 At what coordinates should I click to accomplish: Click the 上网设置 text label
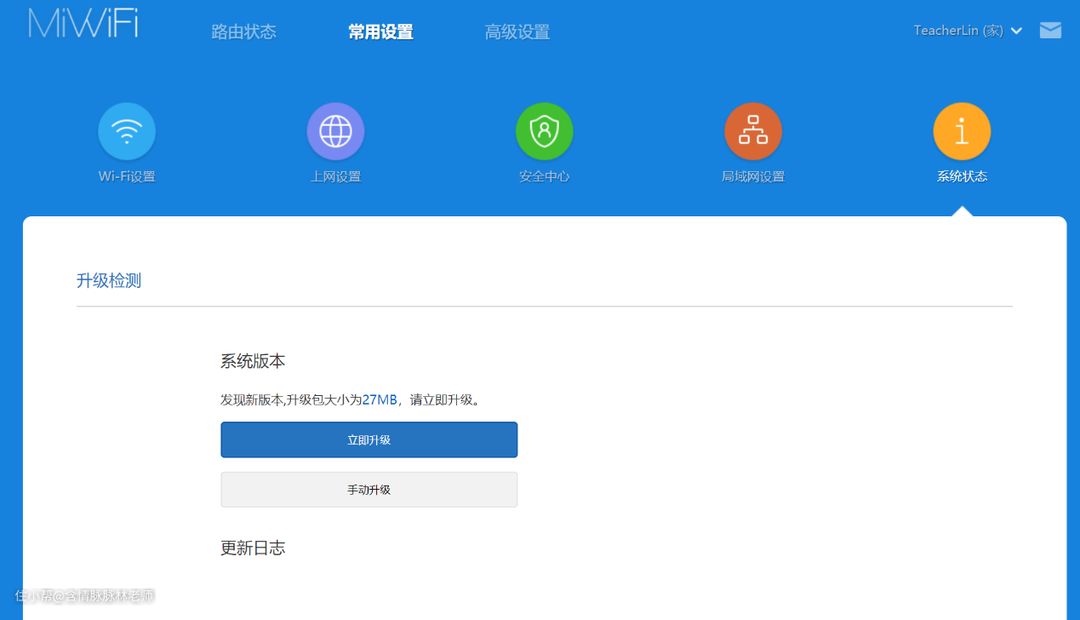335,177
